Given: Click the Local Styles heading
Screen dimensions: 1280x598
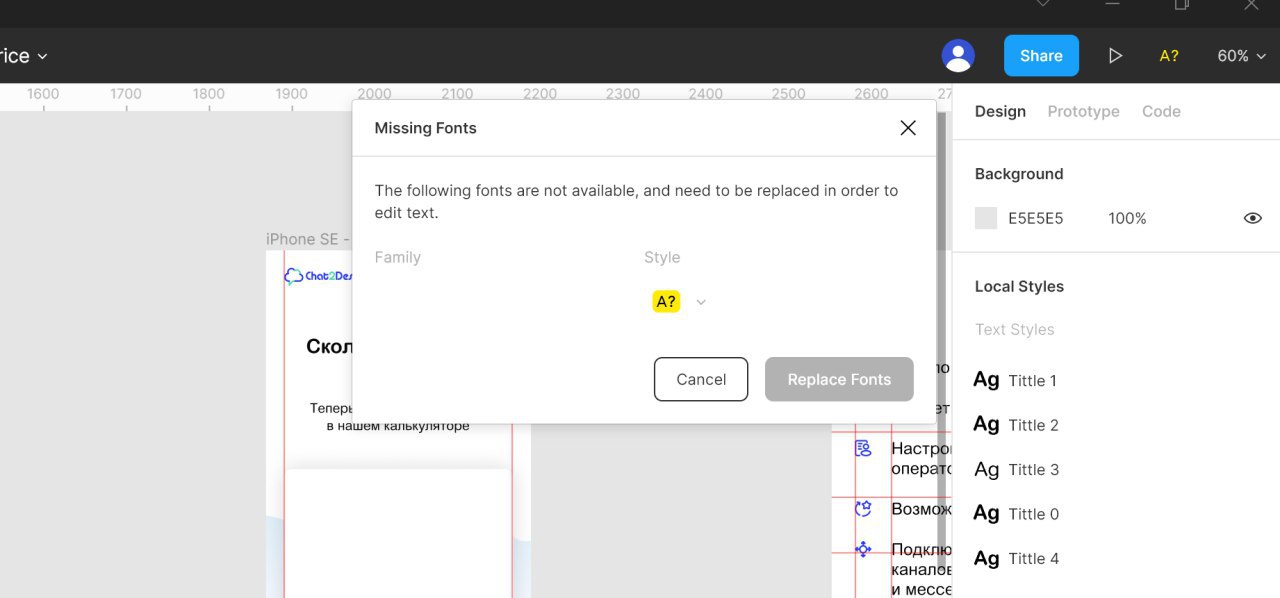Looking at the screenshot, I should coord(1019,286).
